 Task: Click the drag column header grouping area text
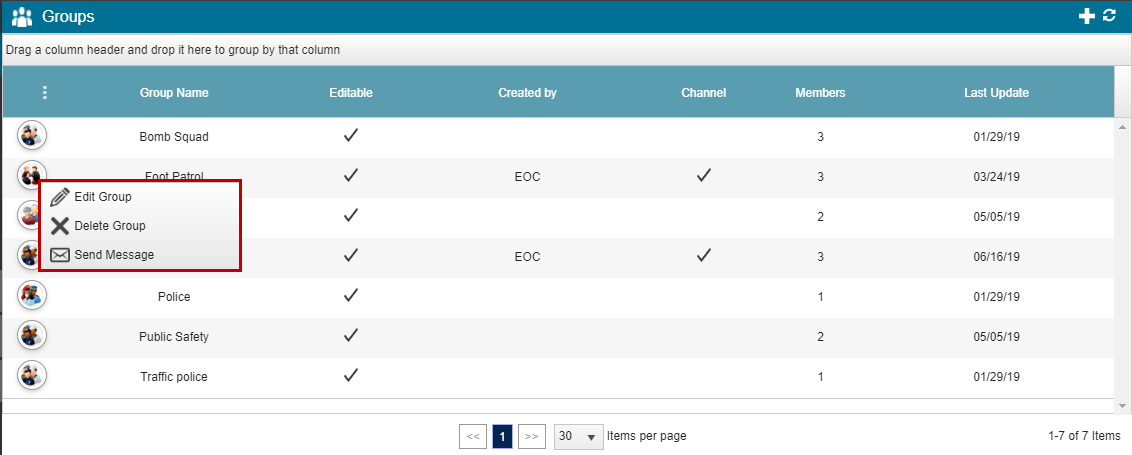coord(173,51)
